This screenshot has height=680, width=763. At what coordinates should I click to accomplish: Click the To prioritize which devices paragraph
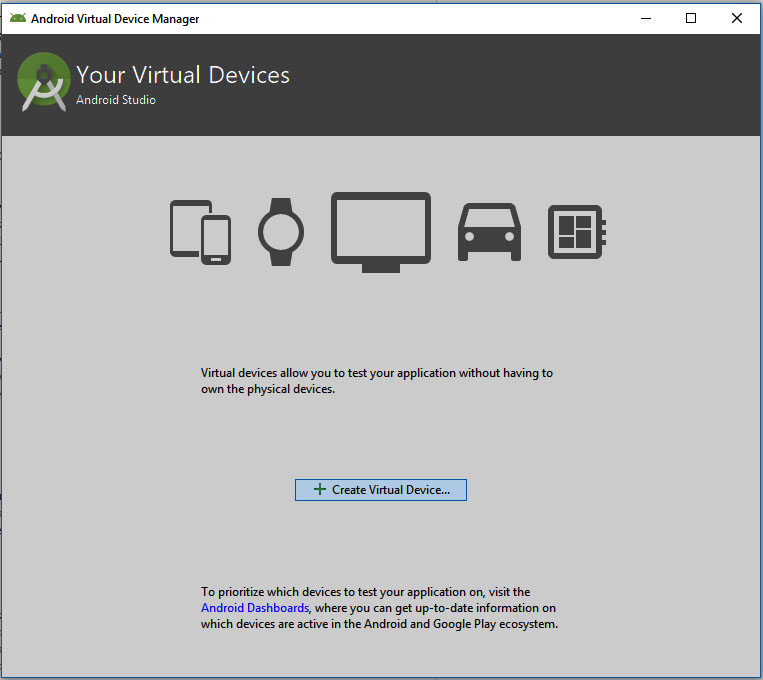click(365, 592)
